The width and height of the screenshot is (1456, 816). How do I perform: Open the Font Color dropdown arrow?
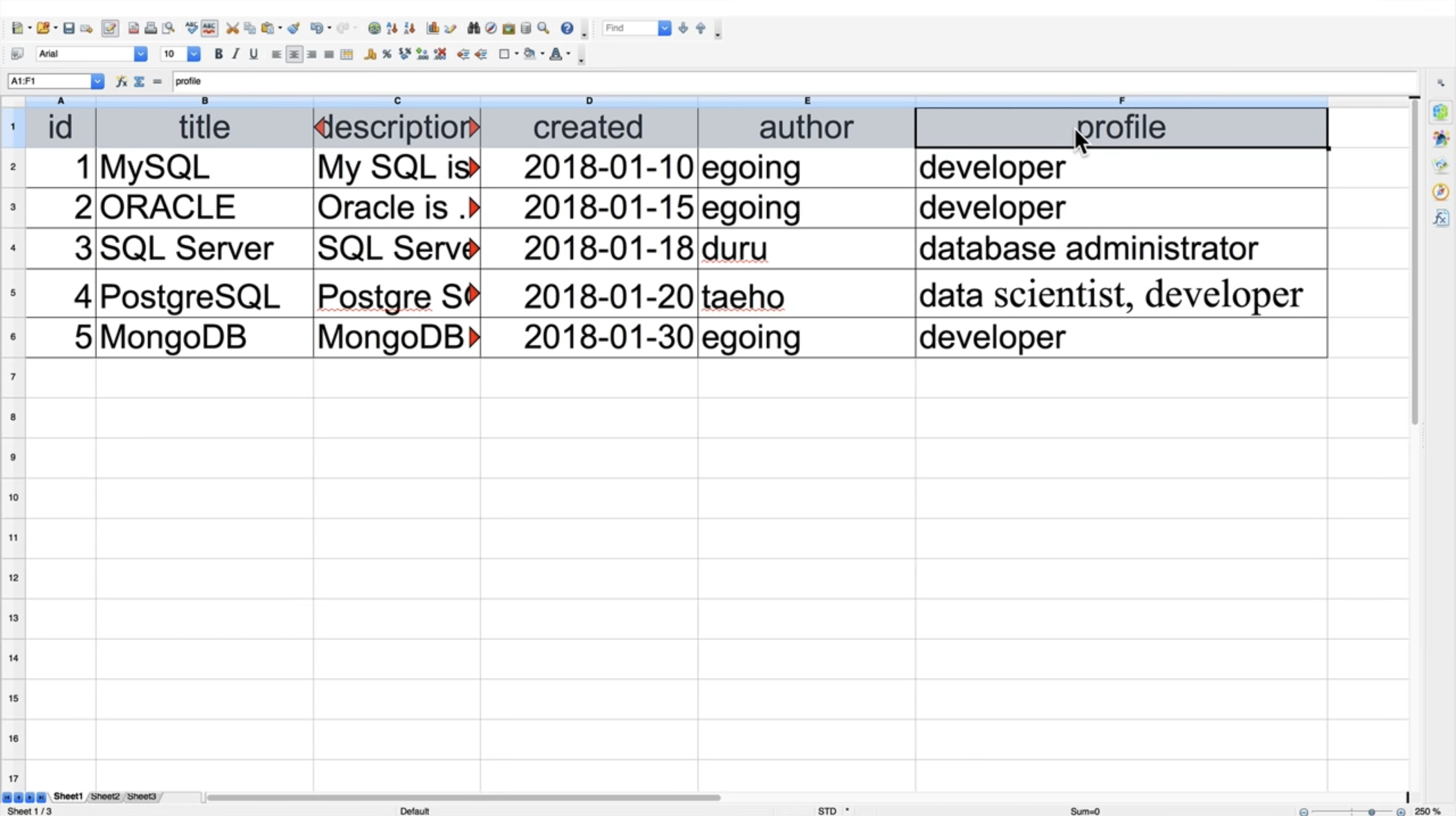(x=568, y=54)
